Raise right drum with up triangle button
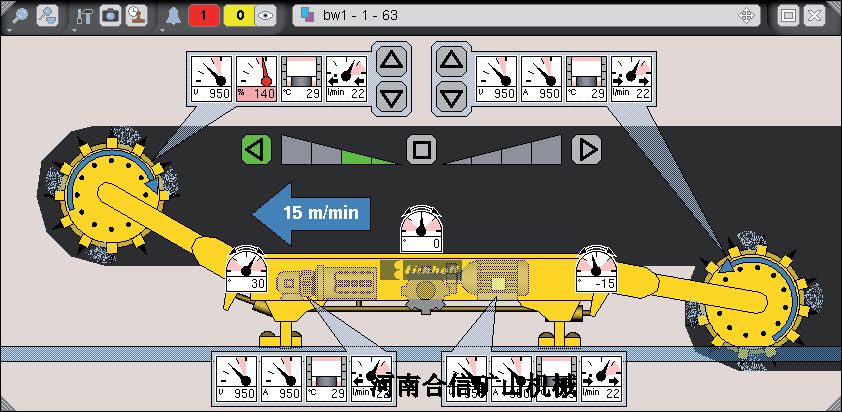 (x=451, y=61)
